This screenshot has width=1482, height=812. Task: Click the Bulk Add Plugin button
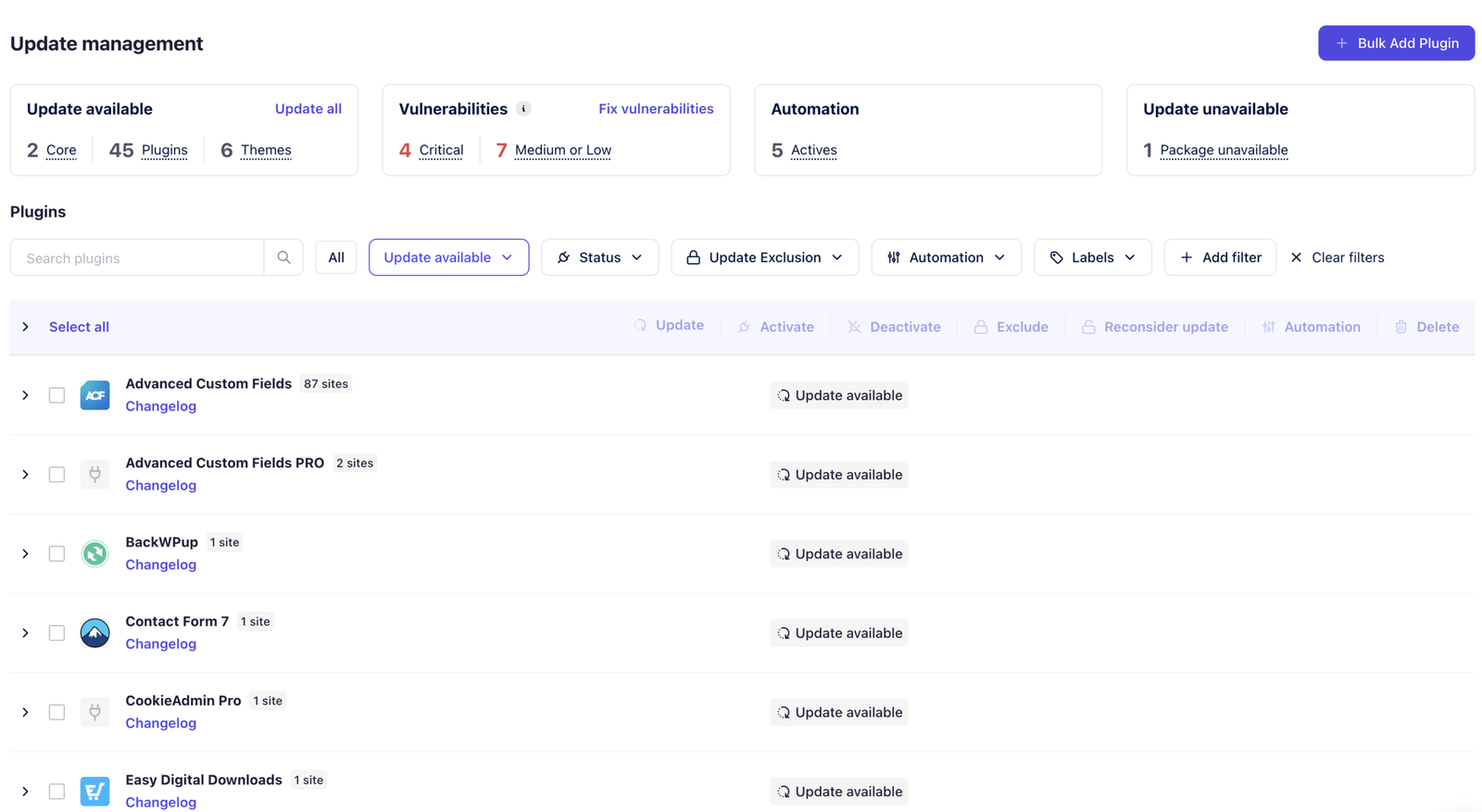click(x=1396, y=44)
